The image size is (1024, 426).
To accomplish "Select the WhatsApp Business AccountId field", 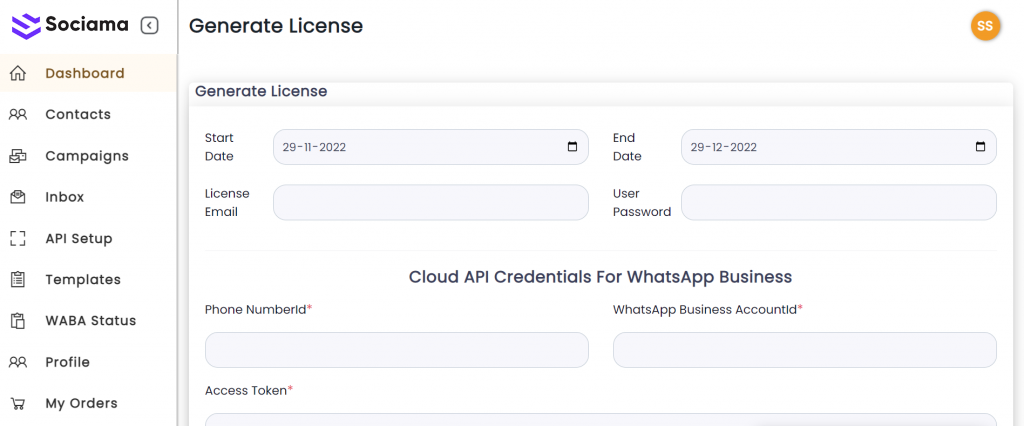I will [804, 350].
